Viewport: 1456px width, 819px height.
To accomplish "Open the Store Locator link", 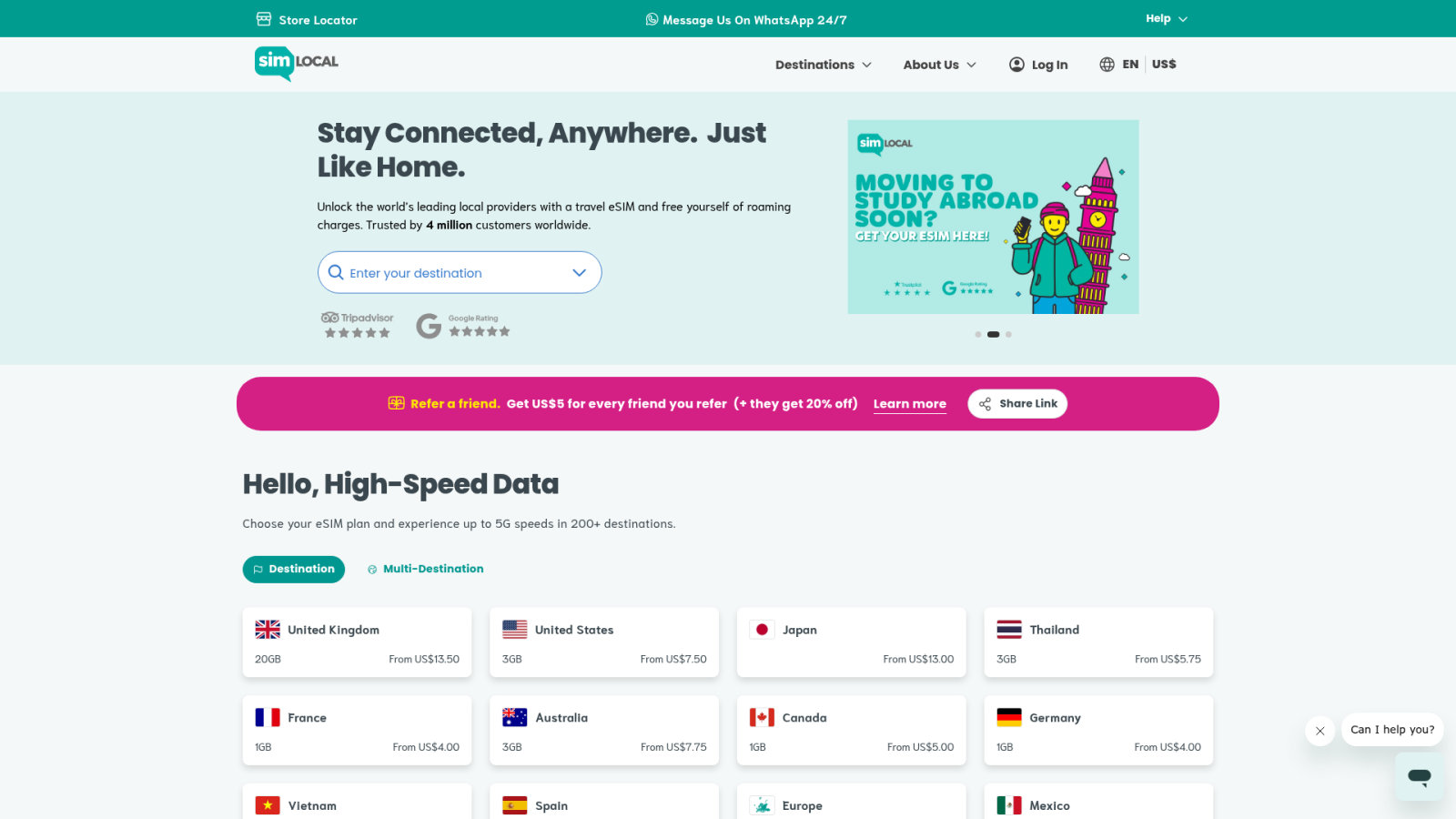I will click(307, 19).
